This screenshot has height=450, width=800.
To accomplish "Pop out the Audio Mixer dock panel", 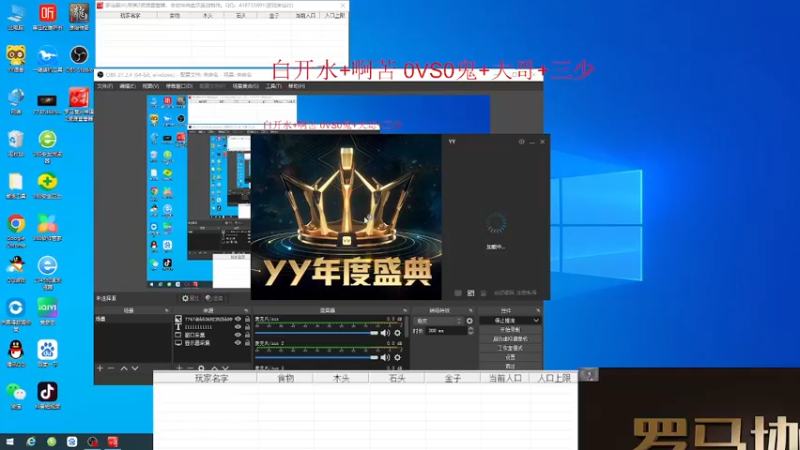I will (405, 310).
